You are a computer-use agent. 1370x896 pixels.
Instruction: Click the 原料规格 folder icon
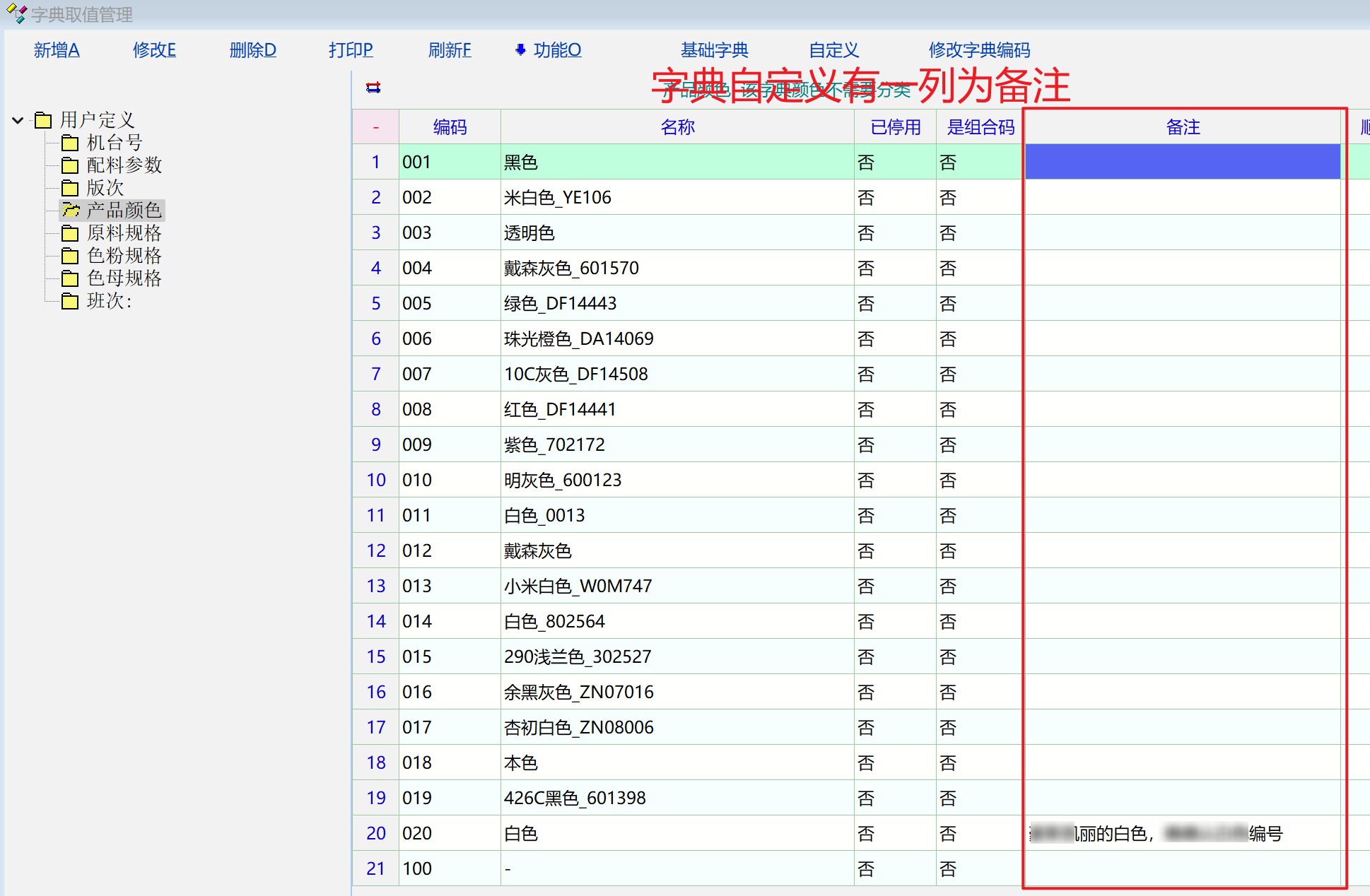(70, 233)
